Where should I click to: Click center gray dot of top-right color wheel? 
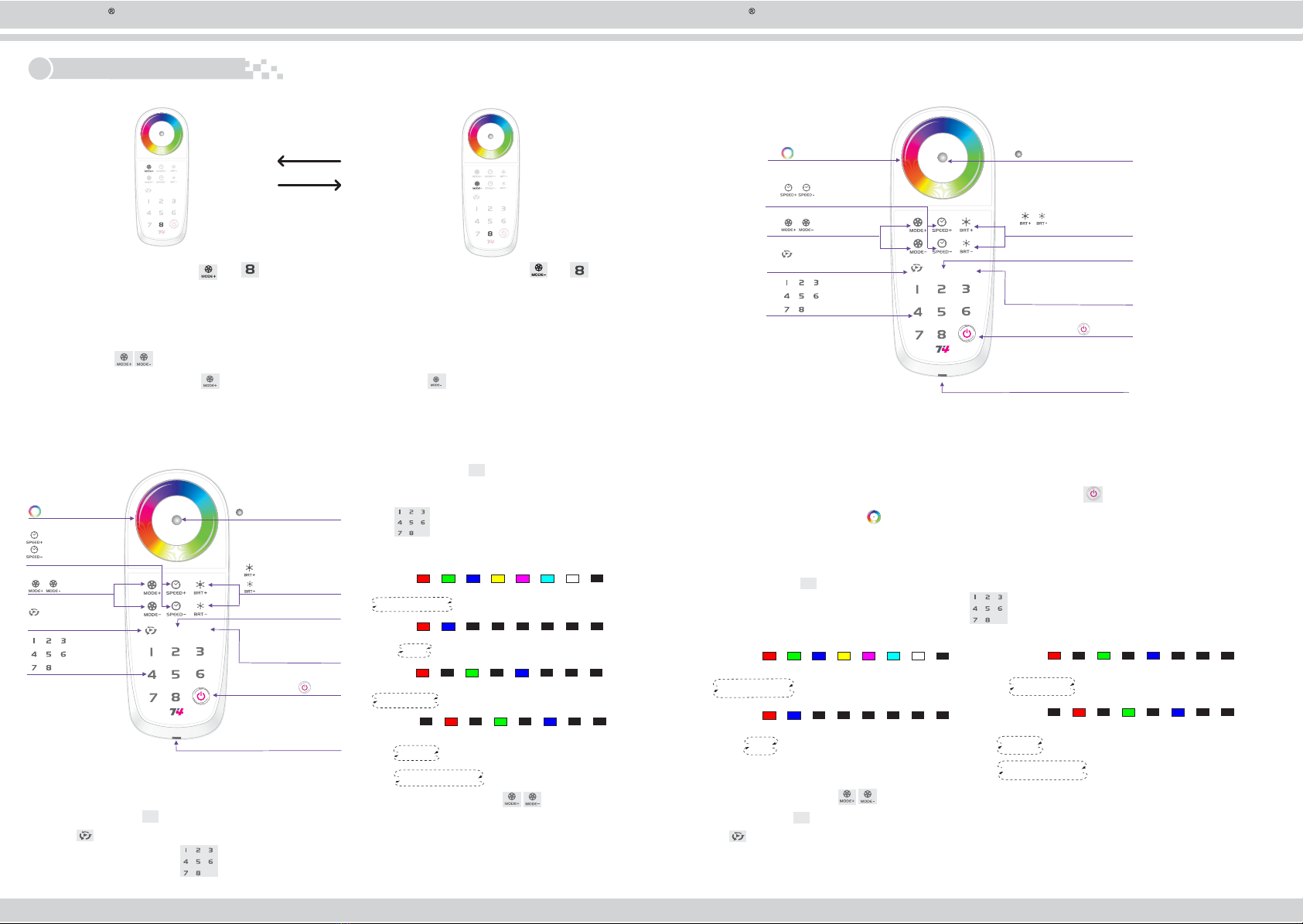942,158
